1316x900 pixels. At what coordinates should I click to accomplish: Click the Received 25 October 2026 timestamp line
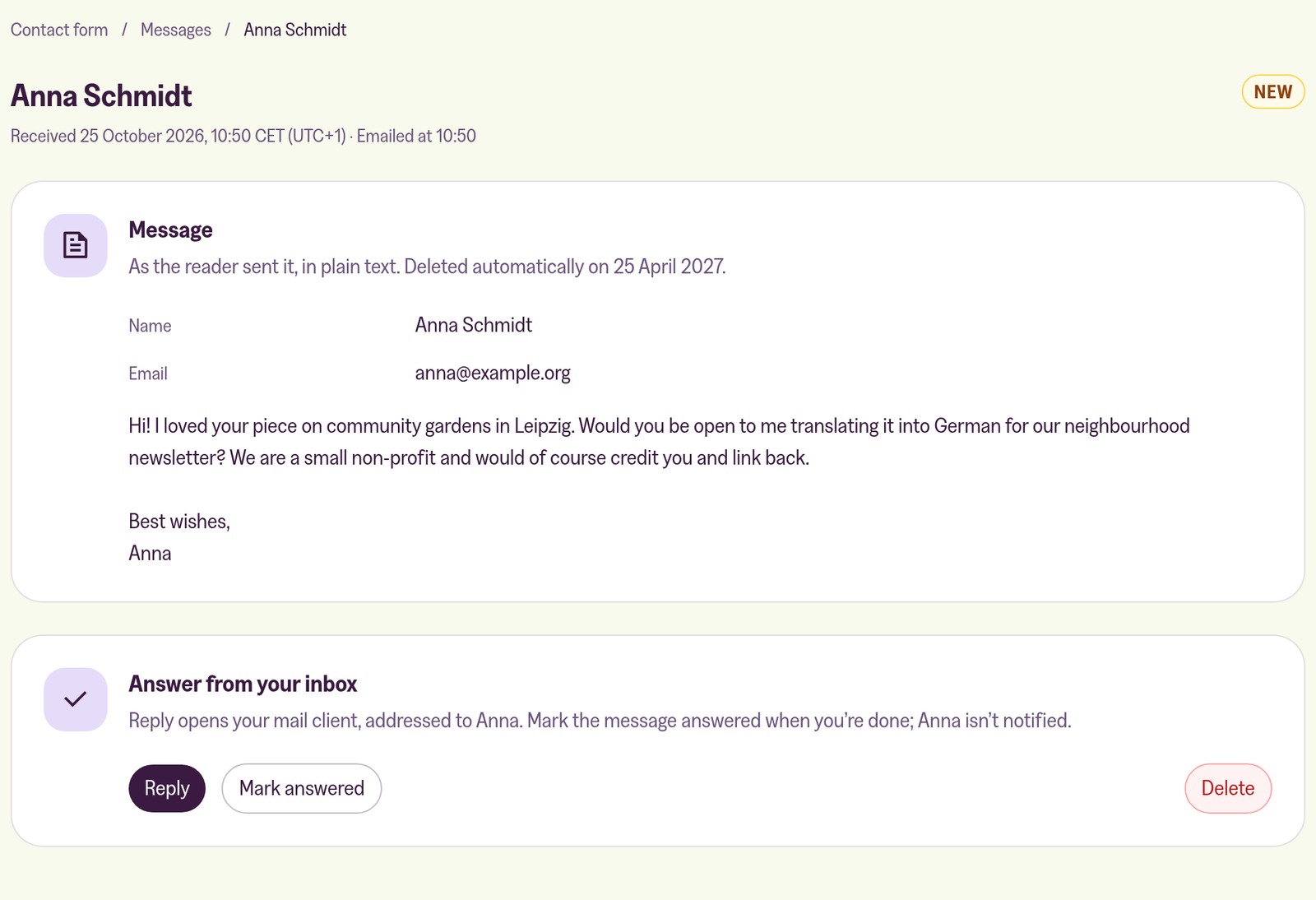[x=243, y=136]
